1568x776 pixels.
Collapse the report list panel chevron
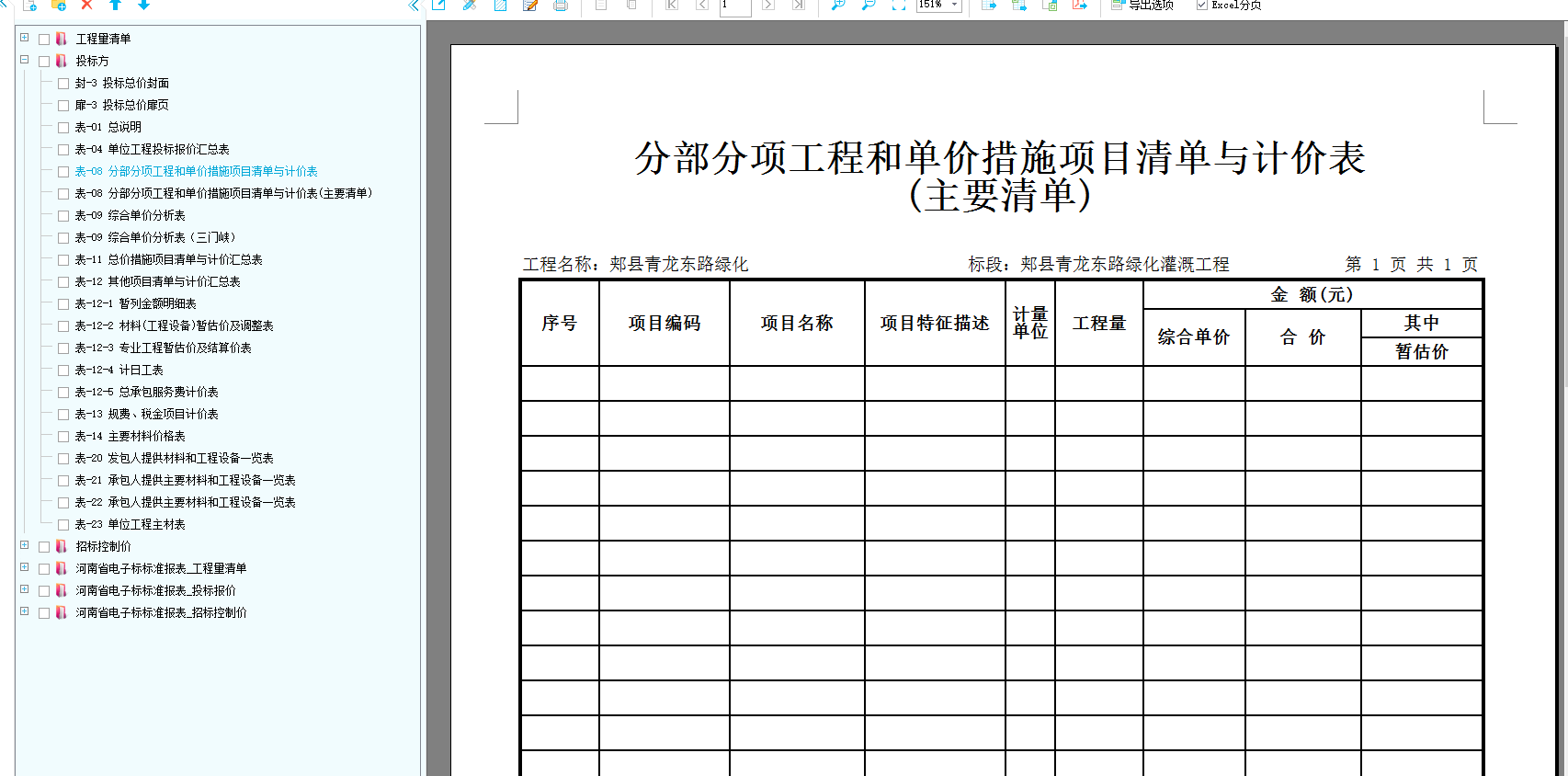pos(414,5)
